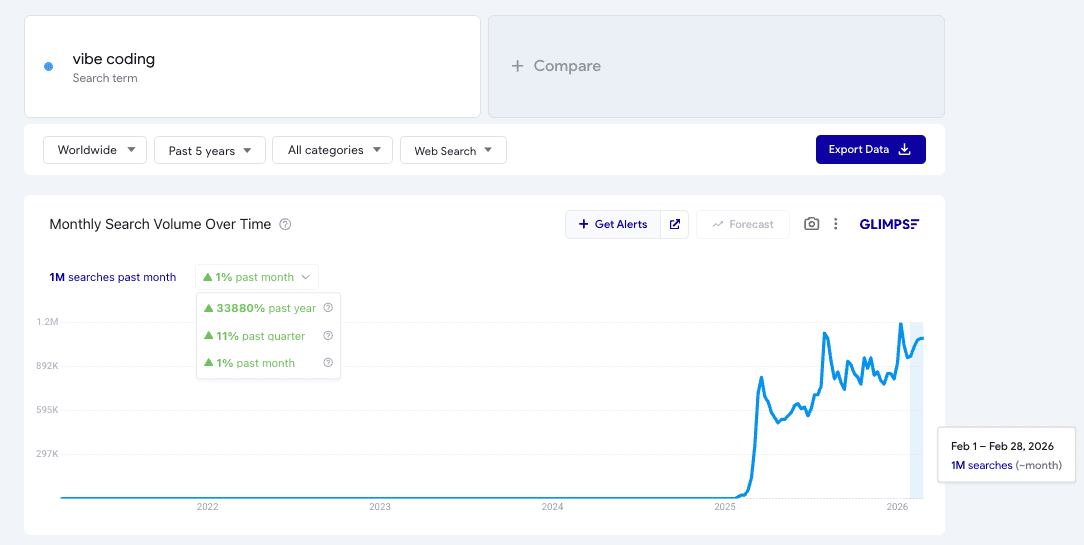The height and width of the screenshot is (545, 1084).
Task: Click the vibe coding search term field
Action: click(252, 66)
